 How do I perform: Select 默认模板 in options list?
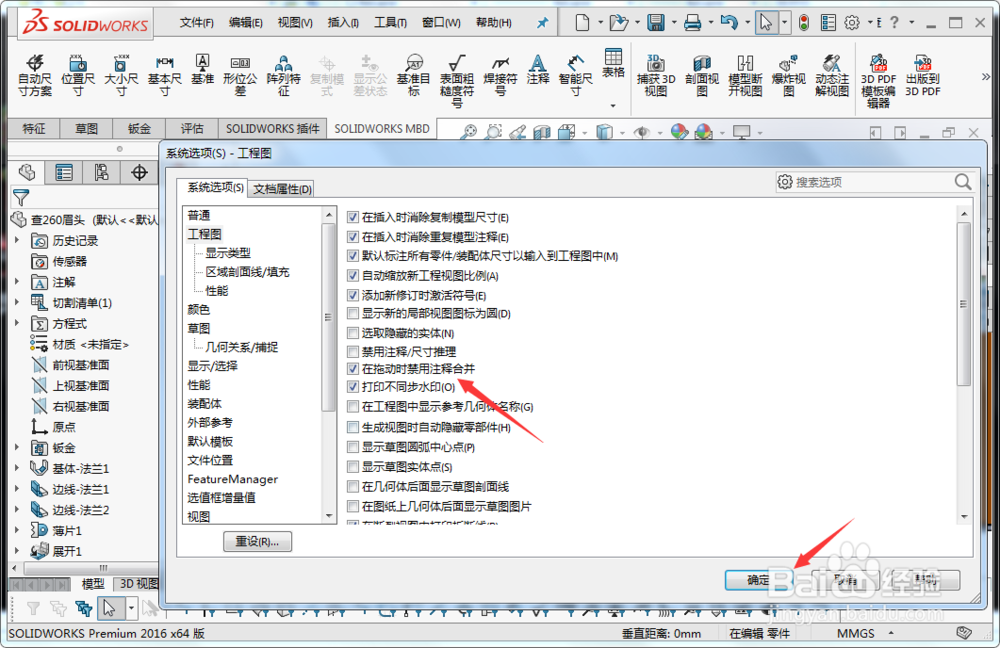point(210,441)
